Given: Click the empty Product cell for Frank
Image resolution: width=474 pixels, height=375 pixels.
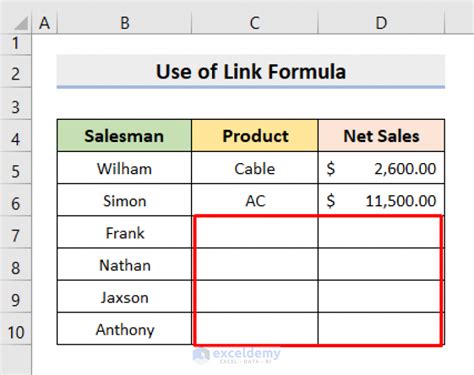Looking at the screenshot, I should point(255,232).
